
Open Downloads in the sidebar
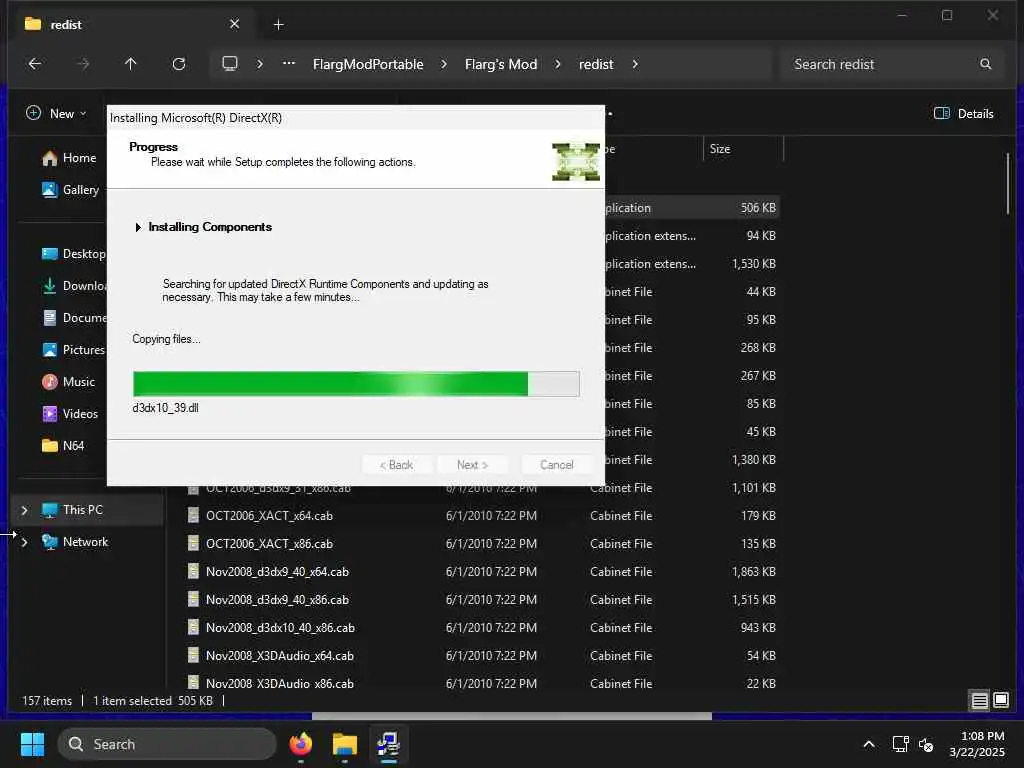click(72, 286)
